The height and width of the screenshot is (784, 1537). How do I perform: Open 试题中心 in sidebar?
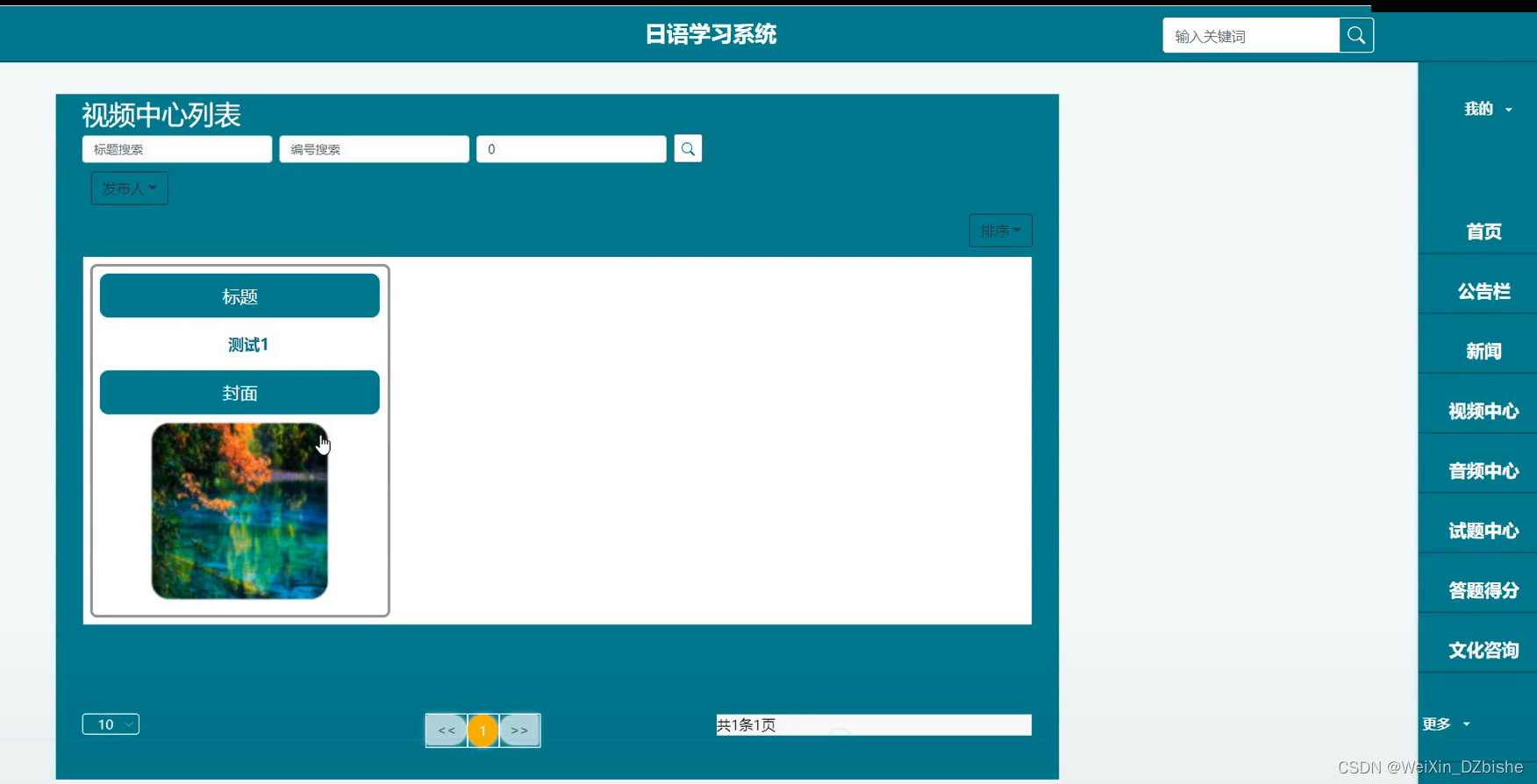point(1483,530)
